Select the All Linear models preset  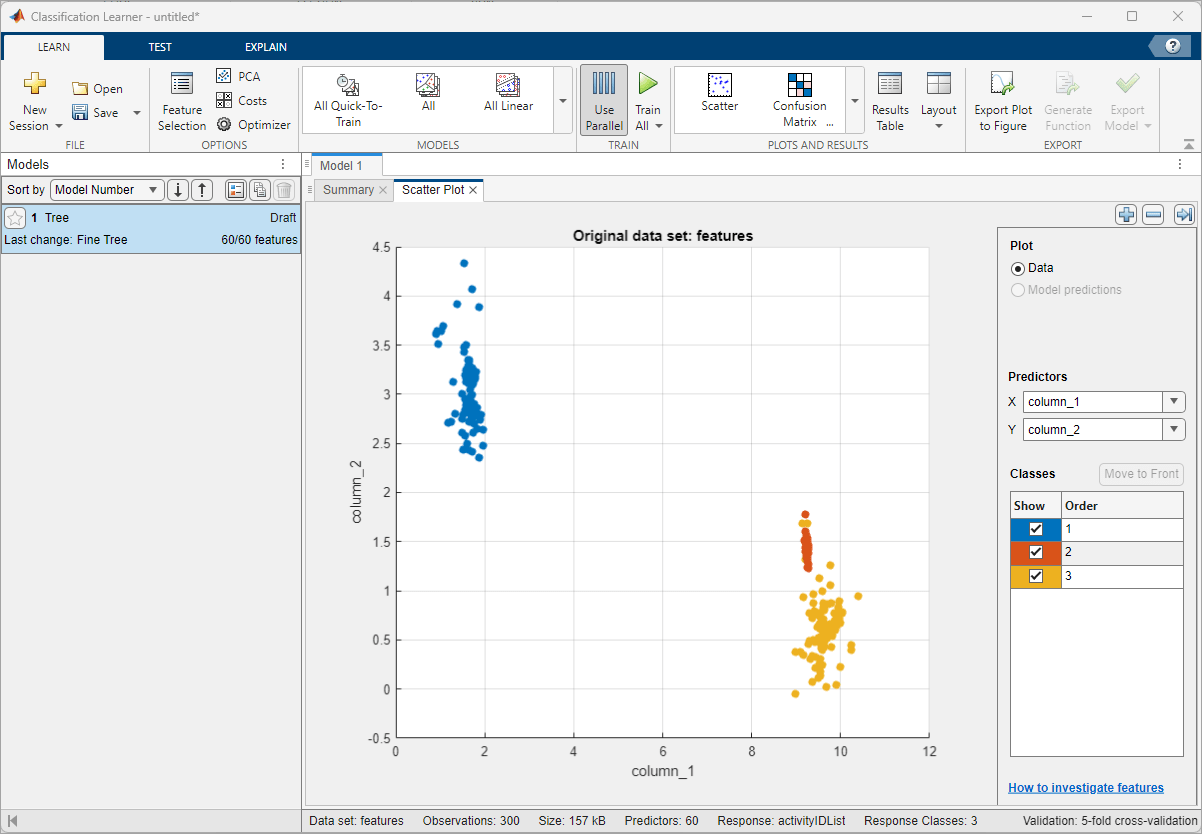(x=508, y=98)
